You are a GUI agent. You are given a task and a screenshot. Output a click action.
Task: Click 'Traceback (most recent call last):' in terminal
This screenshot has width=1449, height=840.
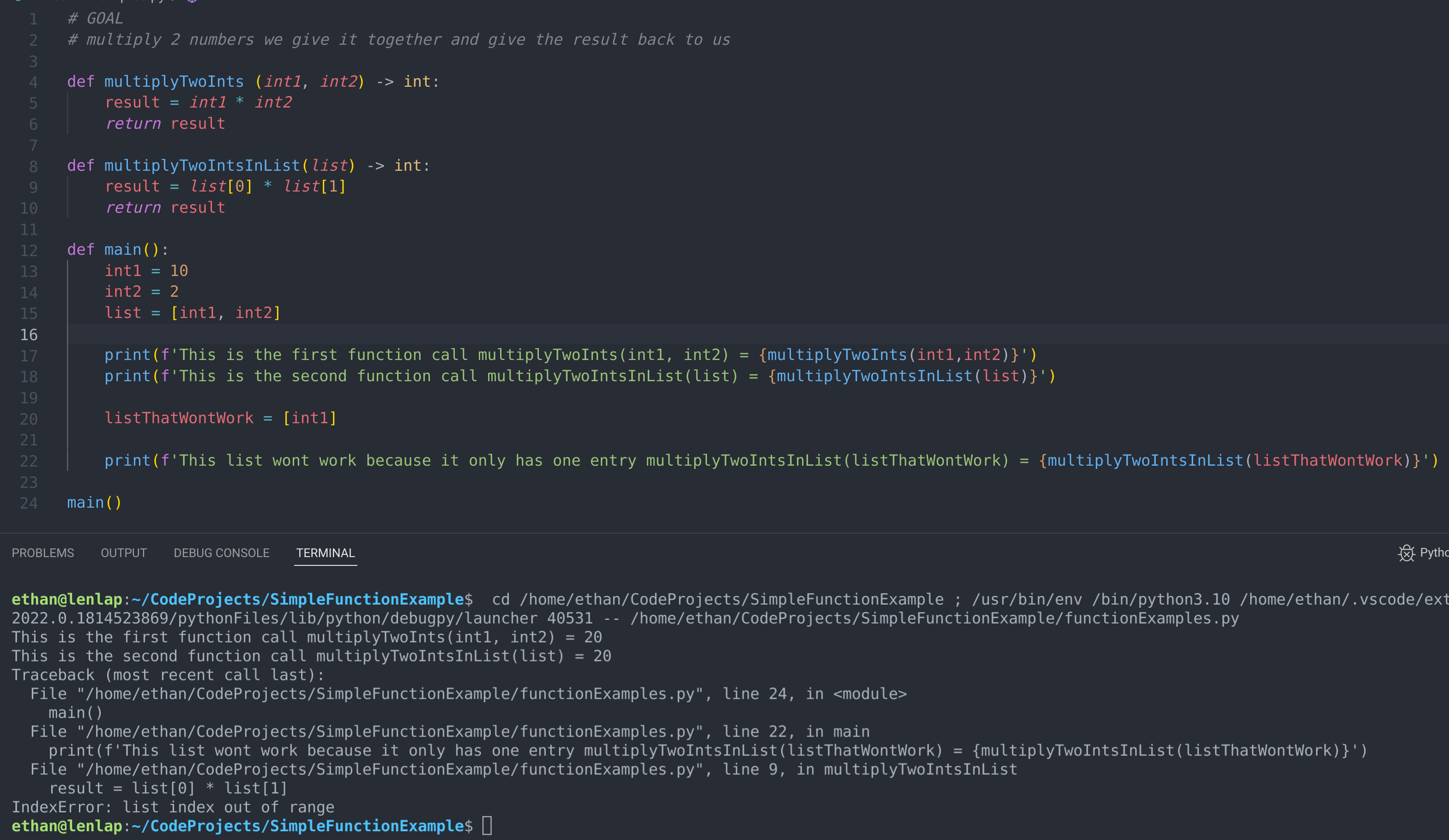pyautogui.click(x=168, y=674)
